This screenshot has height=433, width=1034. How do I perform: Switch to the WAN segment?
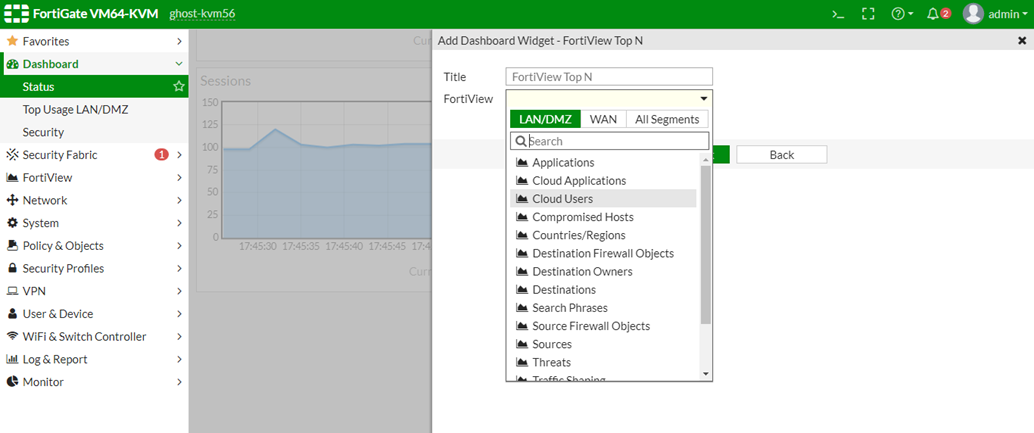tap(603, 119)
